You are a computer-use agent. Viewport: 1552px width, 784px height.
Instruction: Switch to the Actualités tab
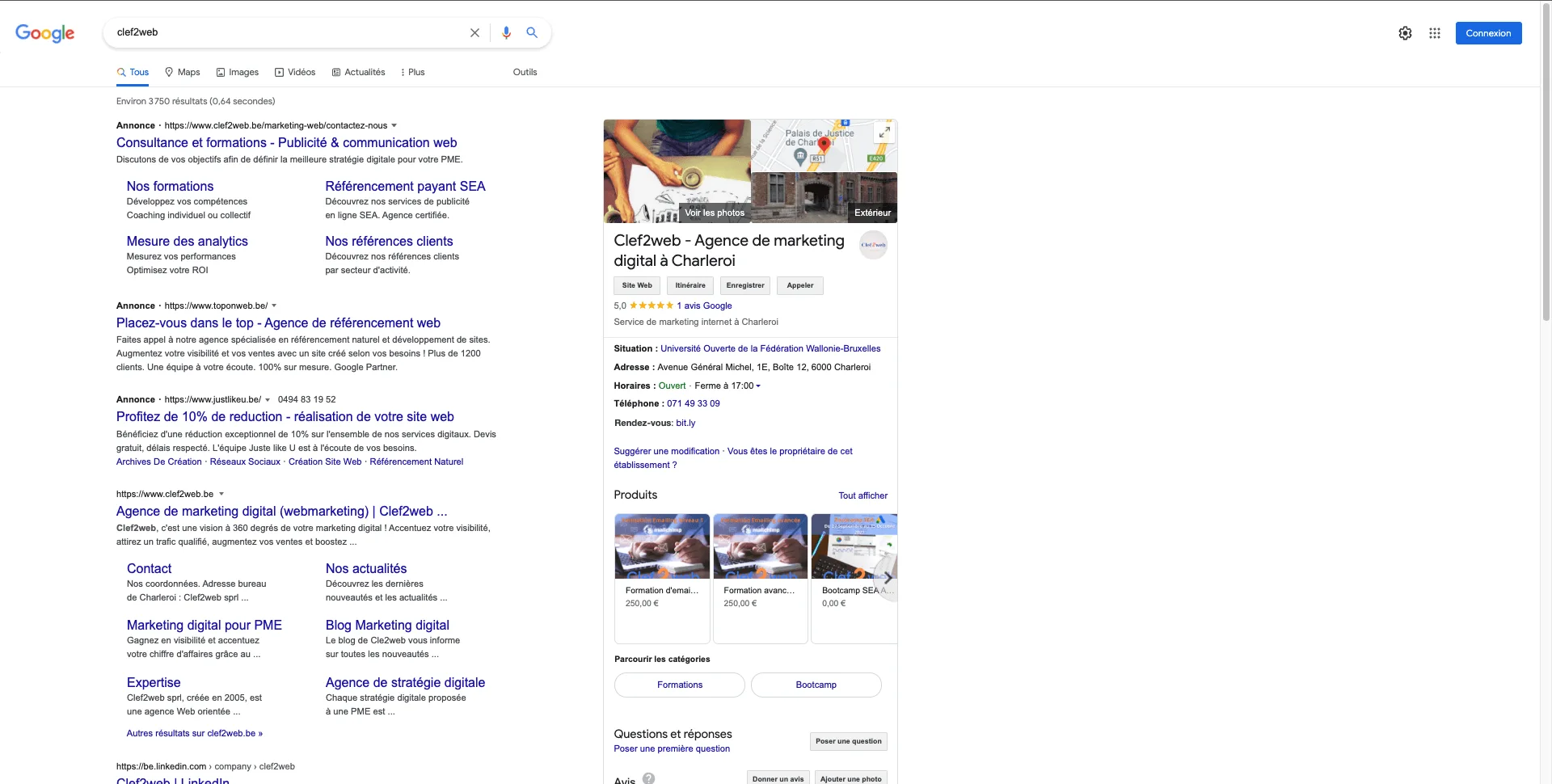tap(358, 72)
